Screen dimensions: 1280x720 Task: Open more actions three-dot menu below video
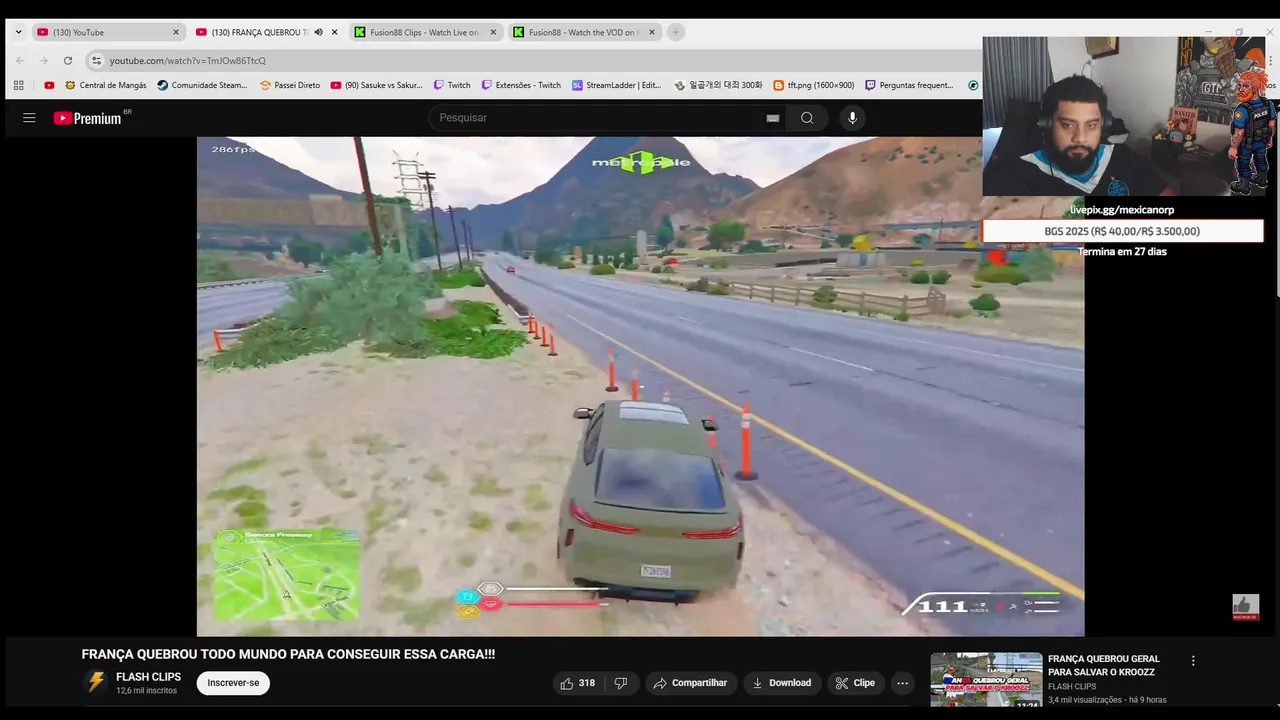[x=902, y=683]
